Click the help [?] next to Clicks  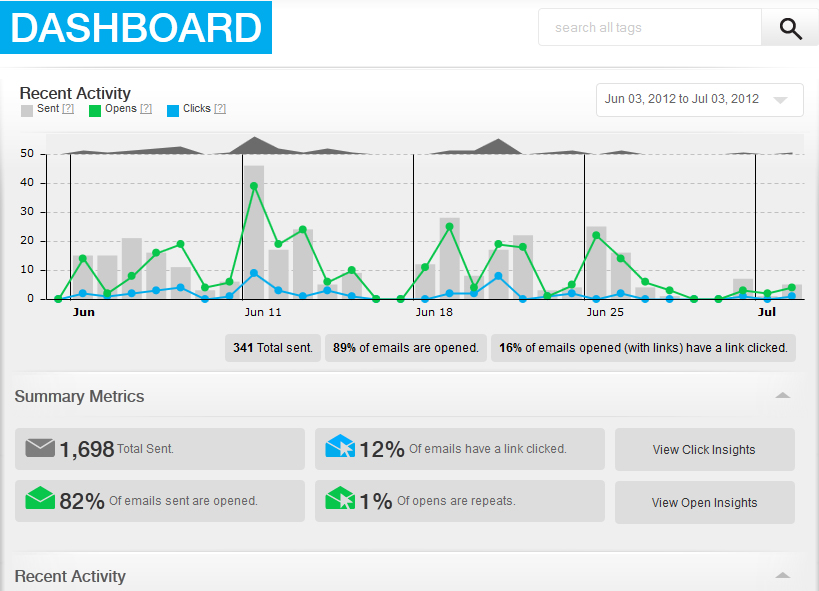[220, 109]
